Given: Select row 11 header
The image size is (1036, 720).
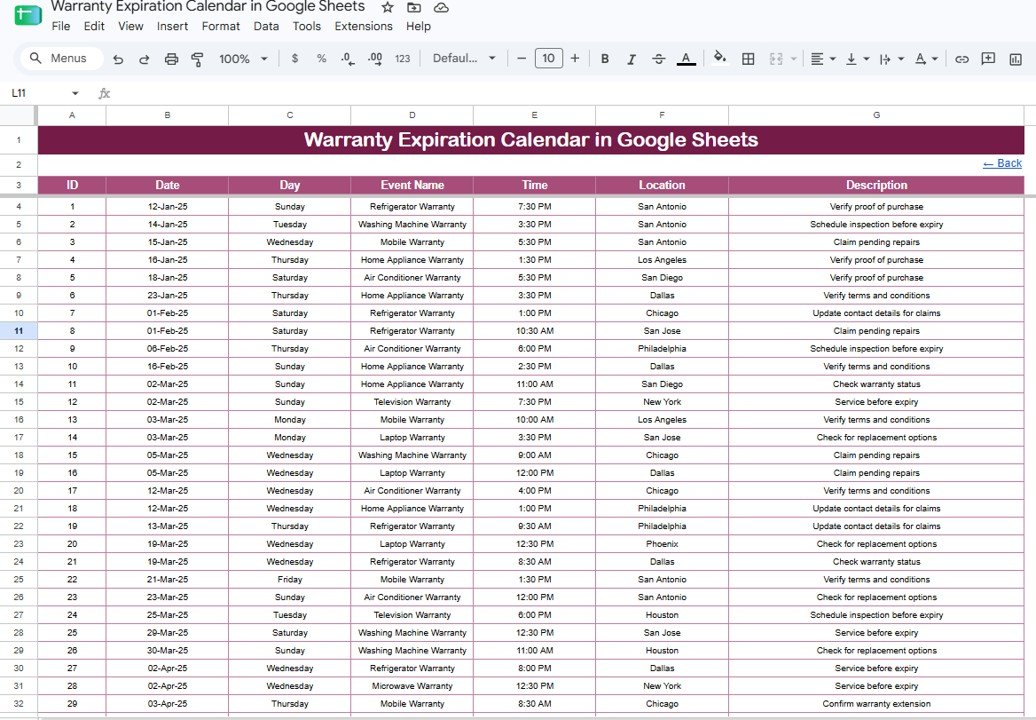Looking at the screenshot, I should pyautogui.click(x=18, y=331).
